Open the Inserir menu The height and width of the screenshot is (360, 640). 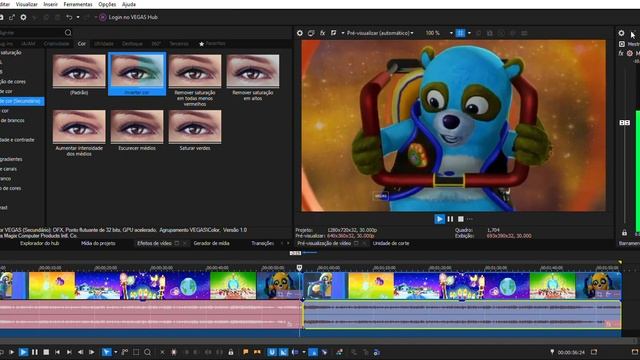coord(51,4)
